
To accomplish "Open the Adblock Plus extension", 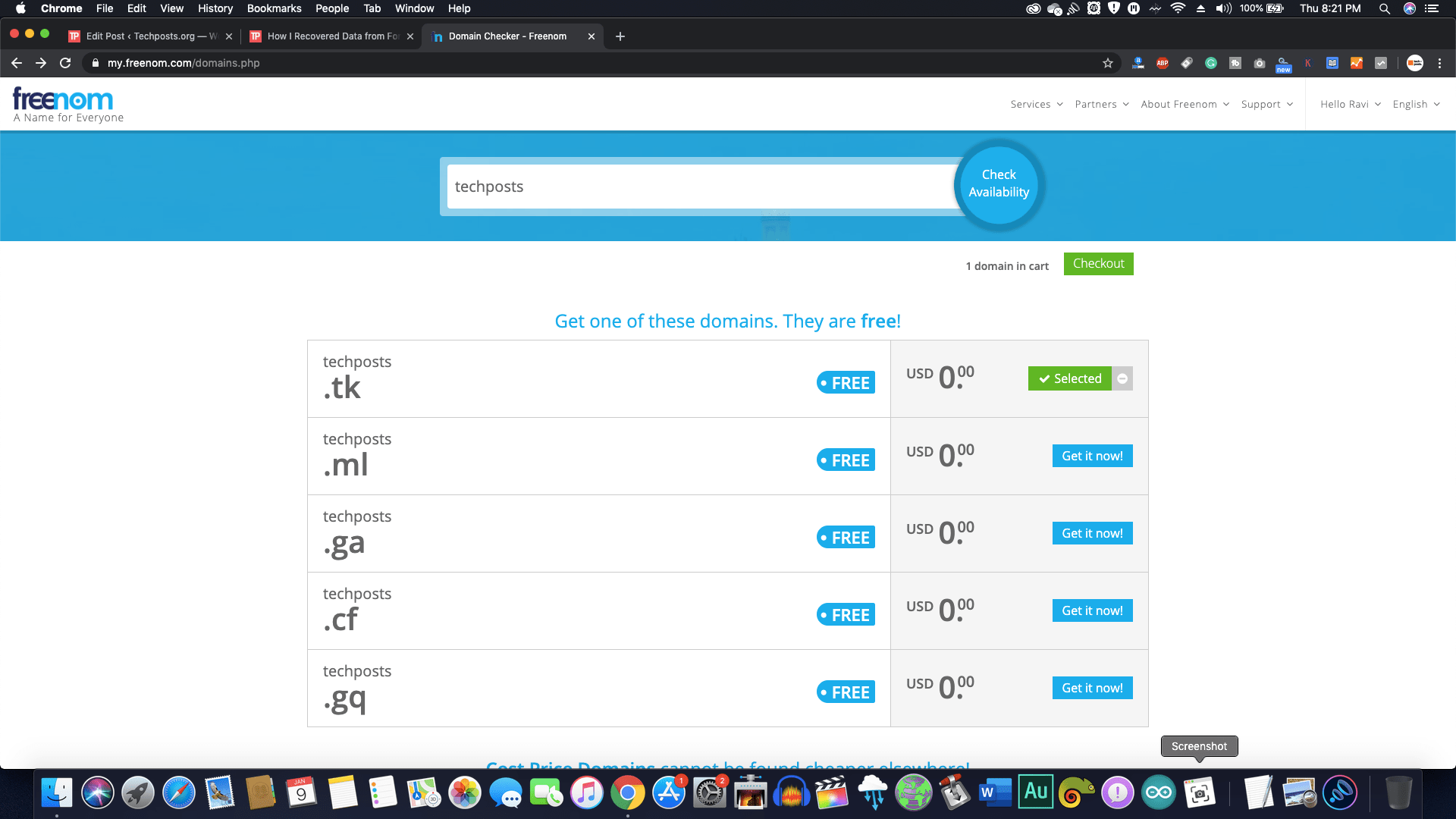I will point(1163,63).
